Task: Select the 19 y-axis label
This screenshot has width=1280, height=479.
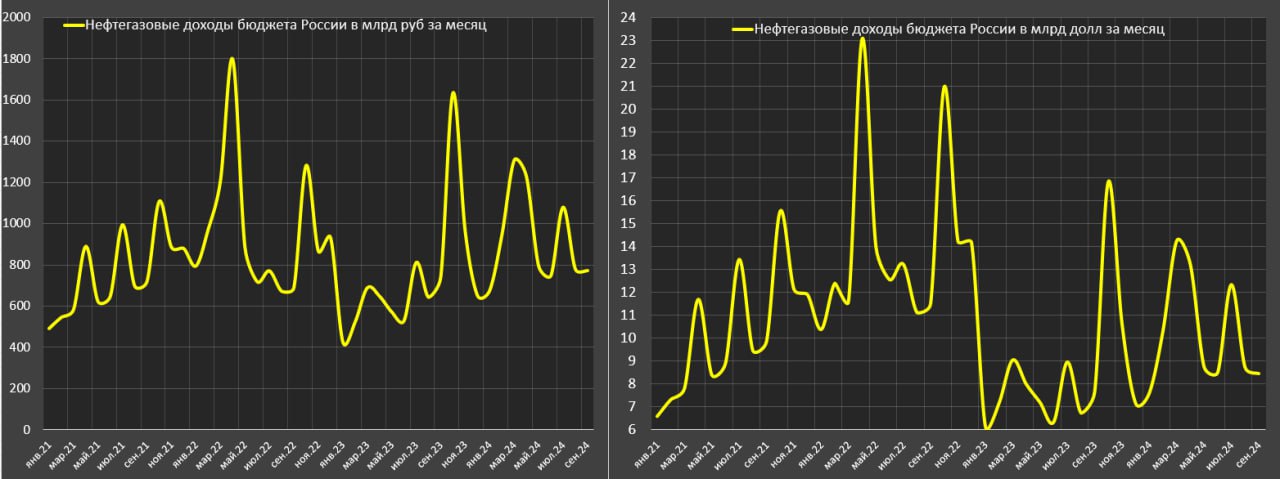Action: [x=629, y=132]
